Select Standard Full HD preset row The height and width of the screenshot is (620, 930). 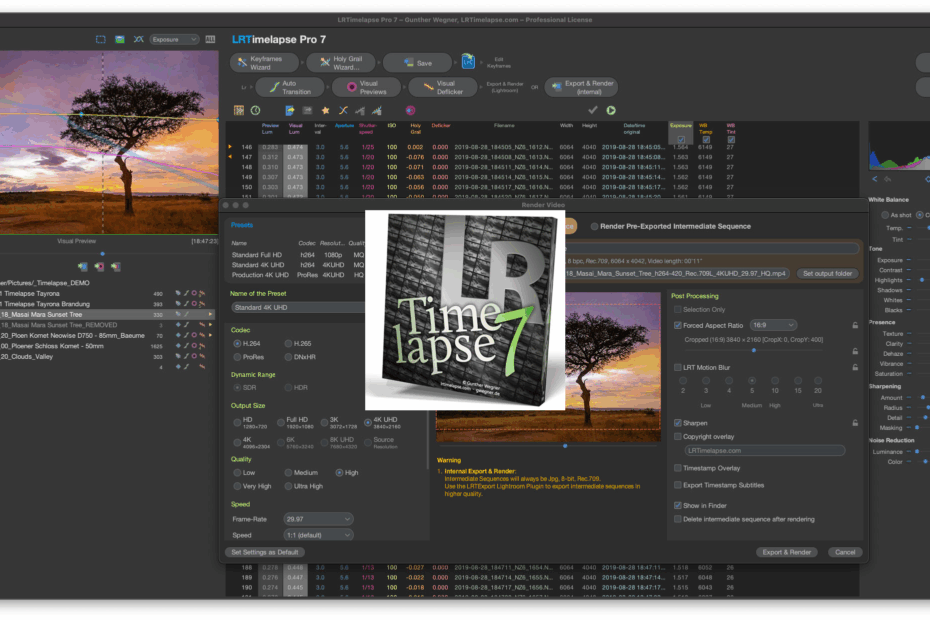pos(298,255)
